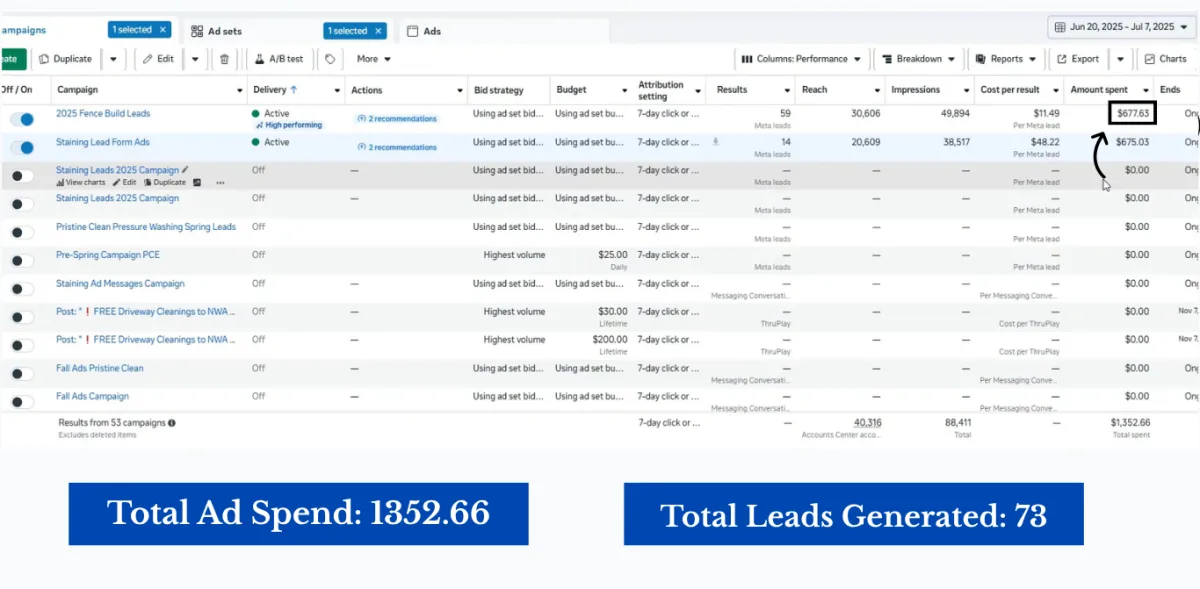Image resolution: width=1200 pixels, height=589 pixels.
Task: Switch on Staining Ad Messages Campaign
Action: 21,288
